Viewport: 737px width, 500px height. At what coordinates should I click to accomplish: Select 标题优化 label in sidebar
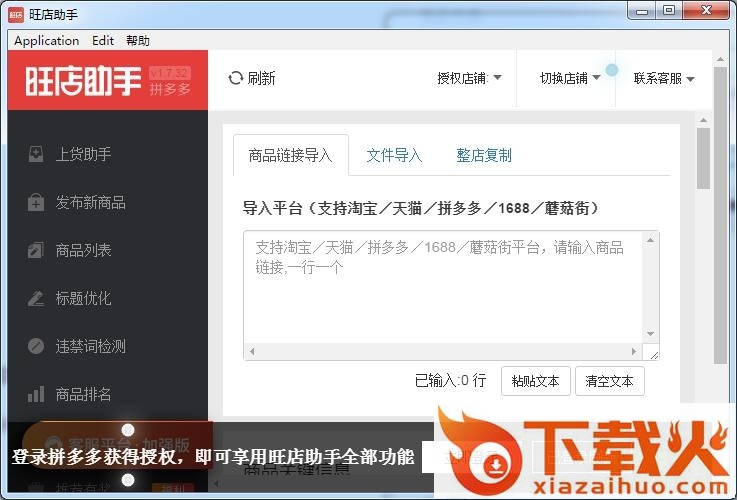pyautogui.click(x=83, y=298)
